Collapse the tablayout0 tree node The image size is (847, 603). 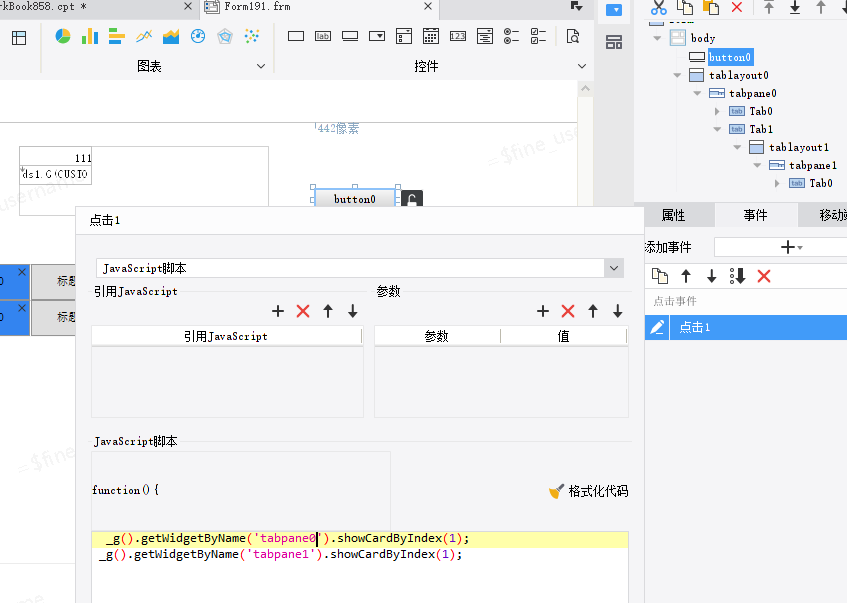click(x=677, y=75)
